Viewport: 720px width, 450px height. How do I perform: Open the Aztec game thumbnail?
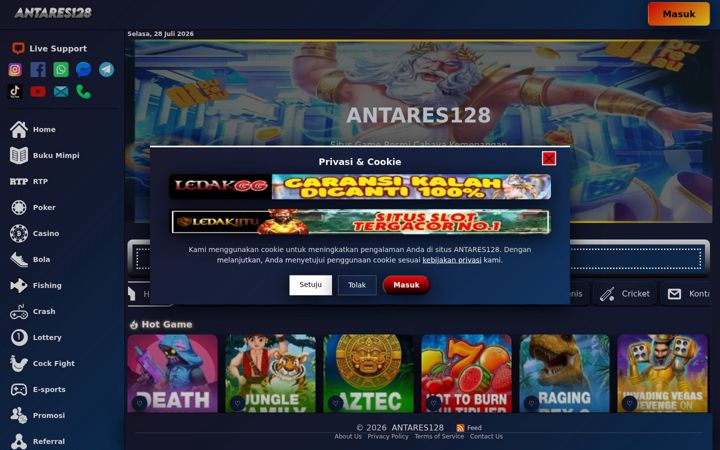pyautogui.click(x=368, y=373)
